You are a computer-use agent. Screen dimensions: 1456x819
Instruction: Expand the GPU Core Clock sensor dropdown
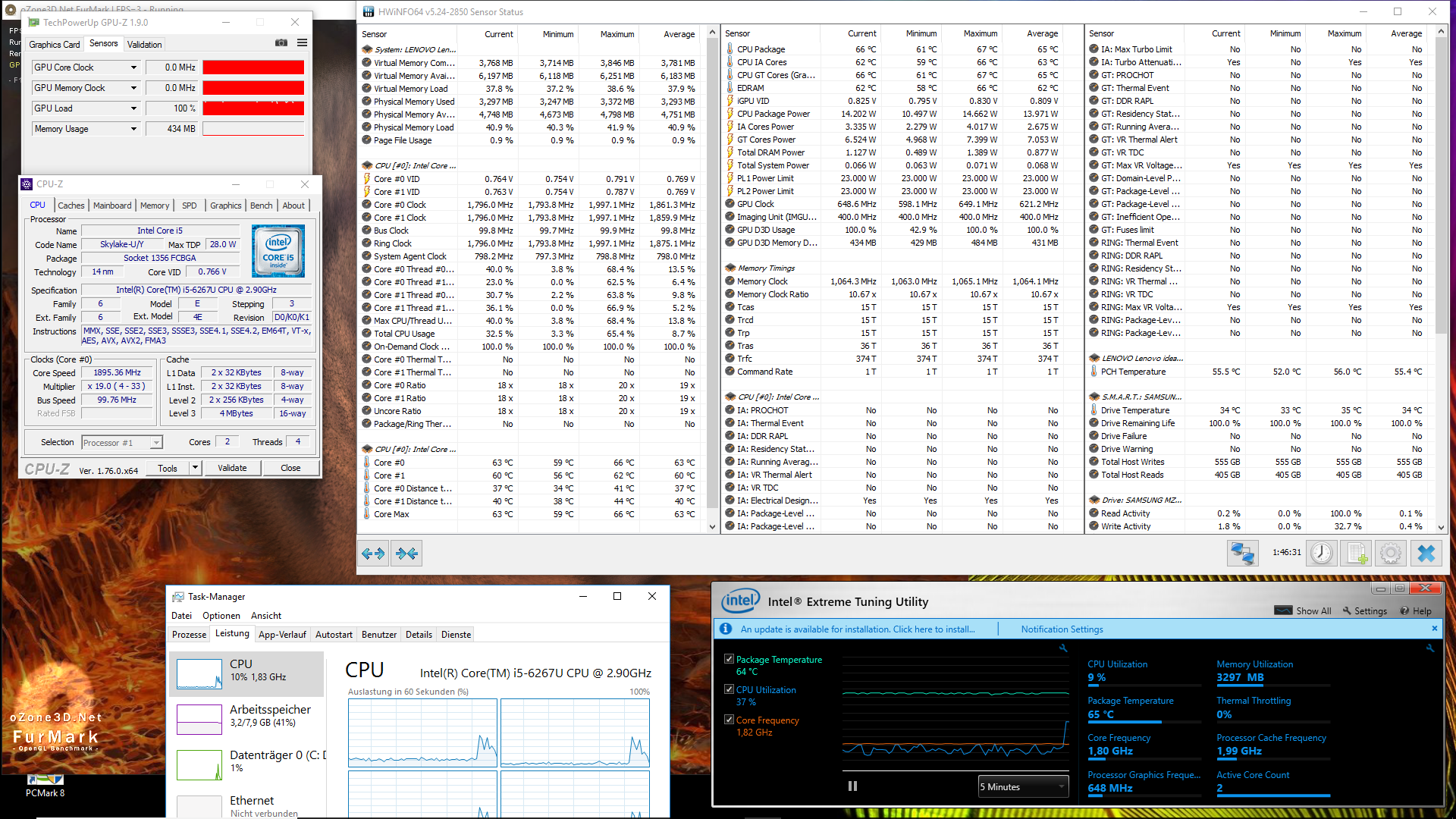coord(133,67)
